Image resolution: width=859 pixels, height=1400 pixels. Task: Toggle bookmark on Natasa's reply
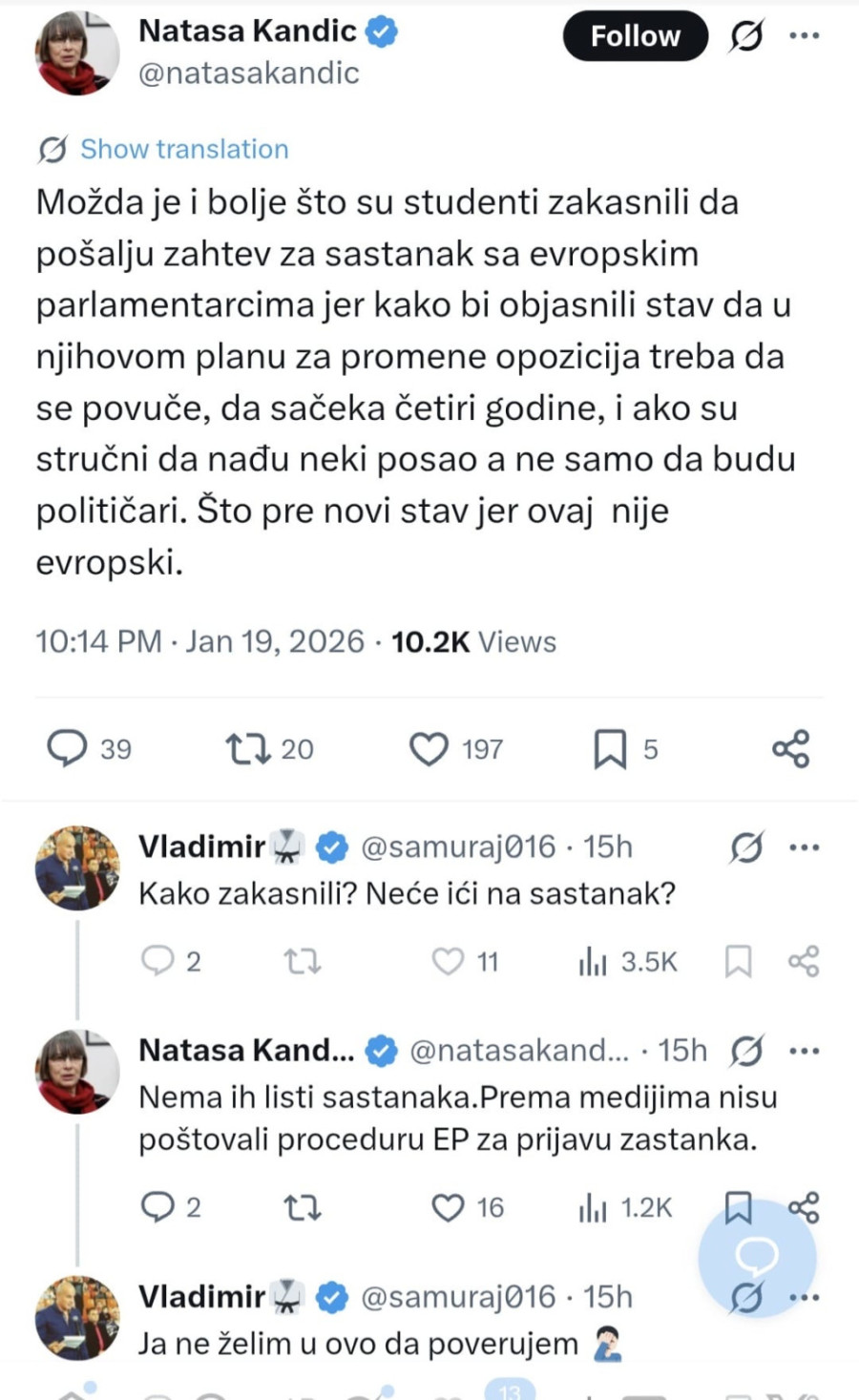pos(738,1208)
